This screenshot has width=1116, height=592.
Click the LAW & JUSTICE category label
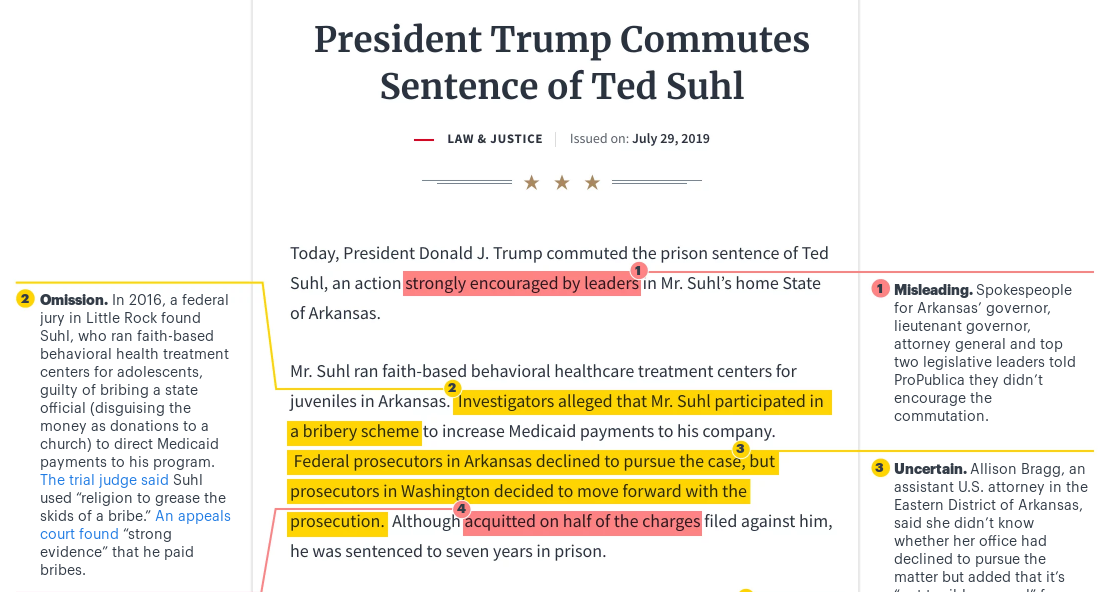495,139
